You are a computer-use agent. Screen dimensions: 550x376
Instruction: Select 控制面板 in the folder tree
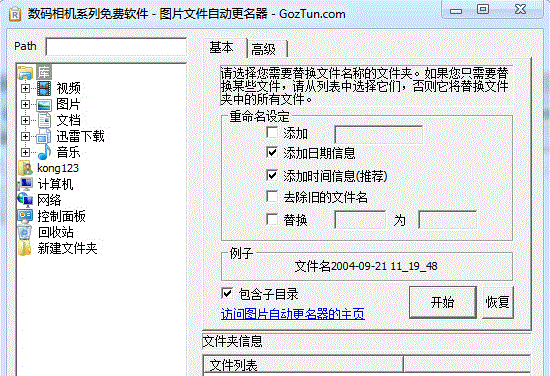pyautogui.click(x=62, y=216)
